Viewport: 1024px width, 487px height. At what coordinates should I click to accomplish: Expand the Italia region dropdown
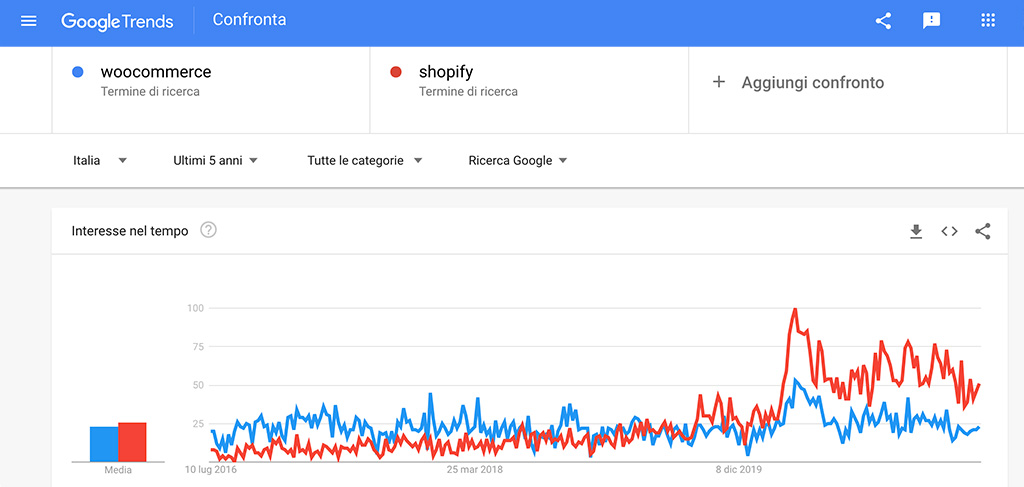100,161
